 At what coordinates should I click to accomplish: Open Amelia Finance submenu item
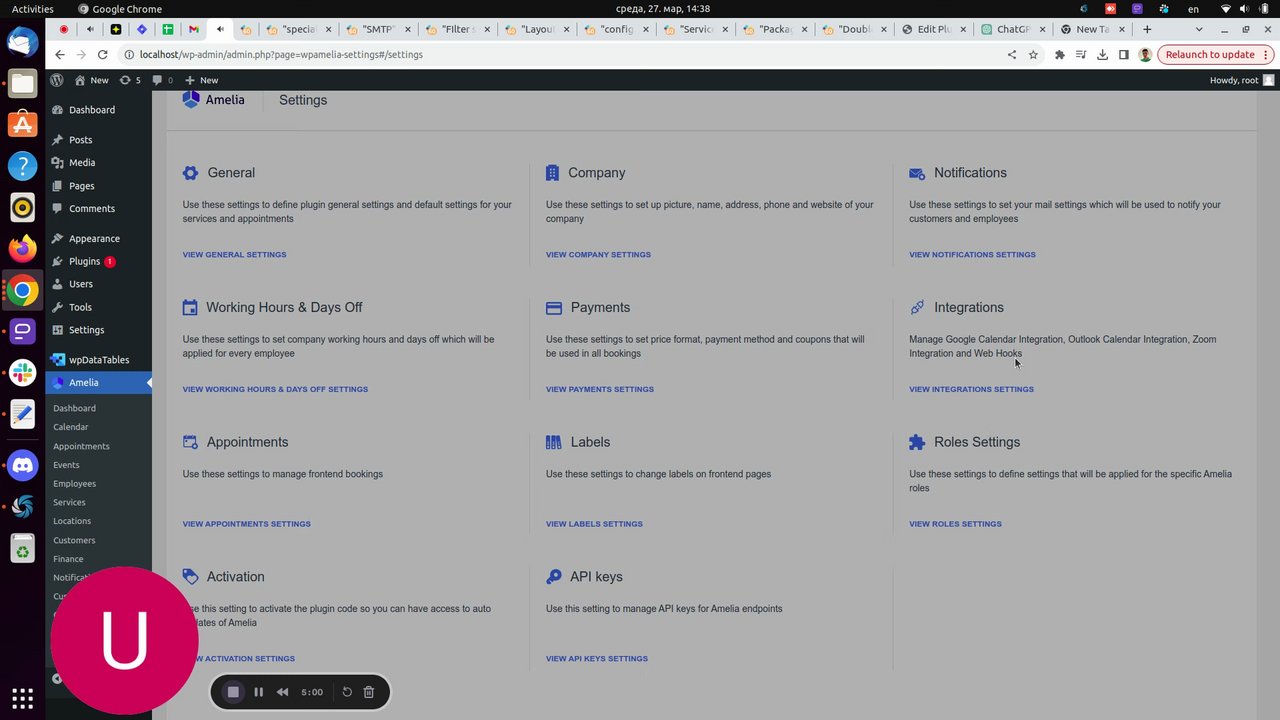tap(68, 559)
